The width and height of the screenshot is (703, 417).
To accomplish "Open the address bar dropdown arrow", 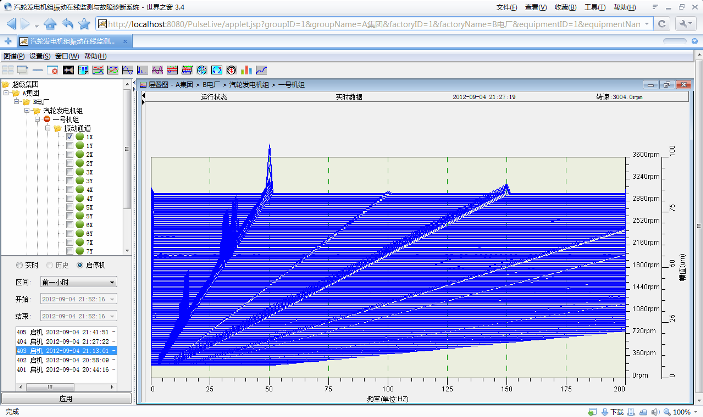I will [x=647, y=24].
